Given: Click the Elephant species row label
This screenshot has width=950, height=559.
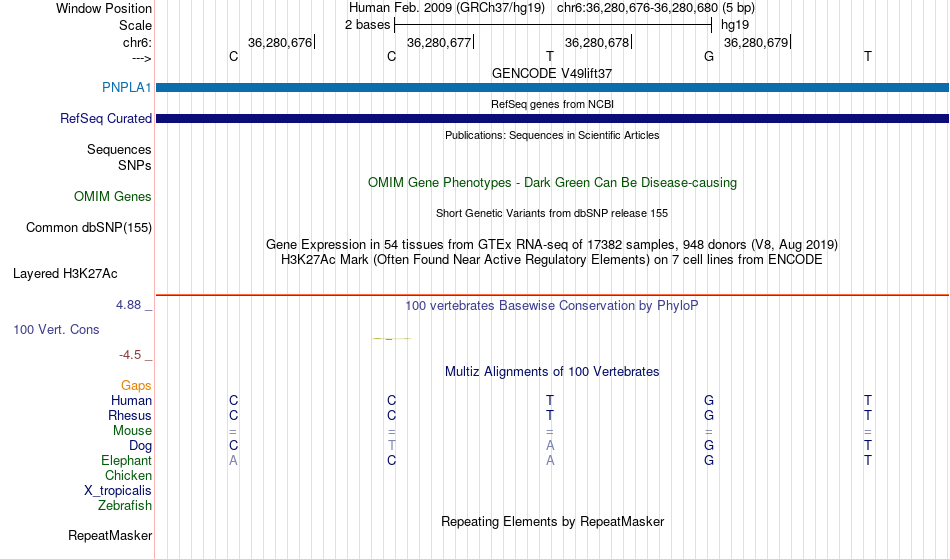Looking at the screenshot, I should (x=127, y=460).
